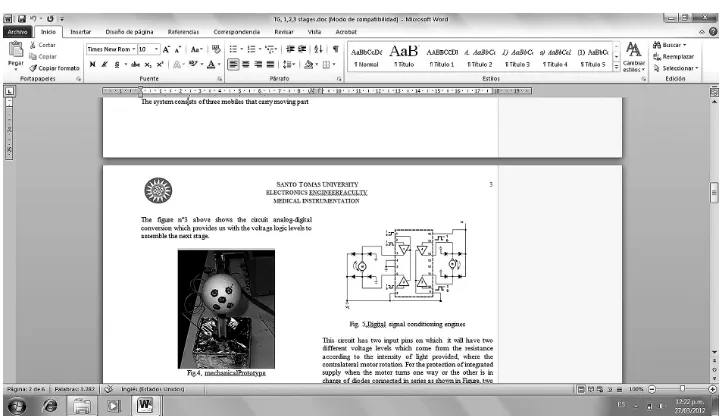Screen dimensions: 726x420
Task: Expand the styles gallery with More arrow
Action: (616, 67)
